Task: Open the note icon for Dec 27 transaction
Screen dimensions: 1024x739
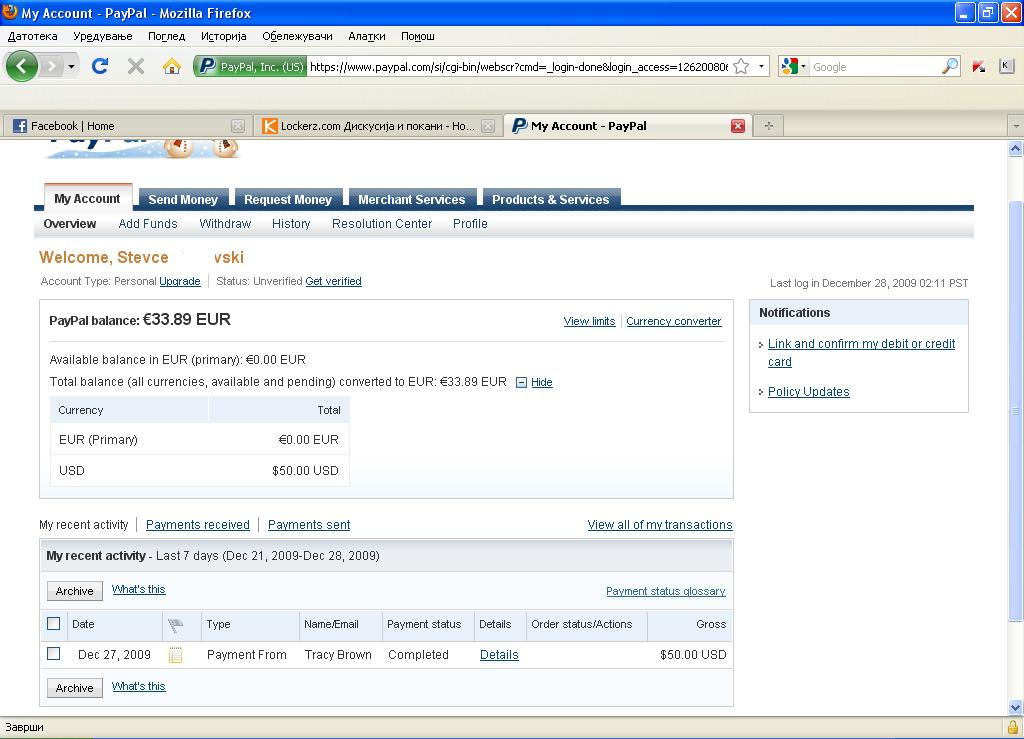Action: pos(176,655)
